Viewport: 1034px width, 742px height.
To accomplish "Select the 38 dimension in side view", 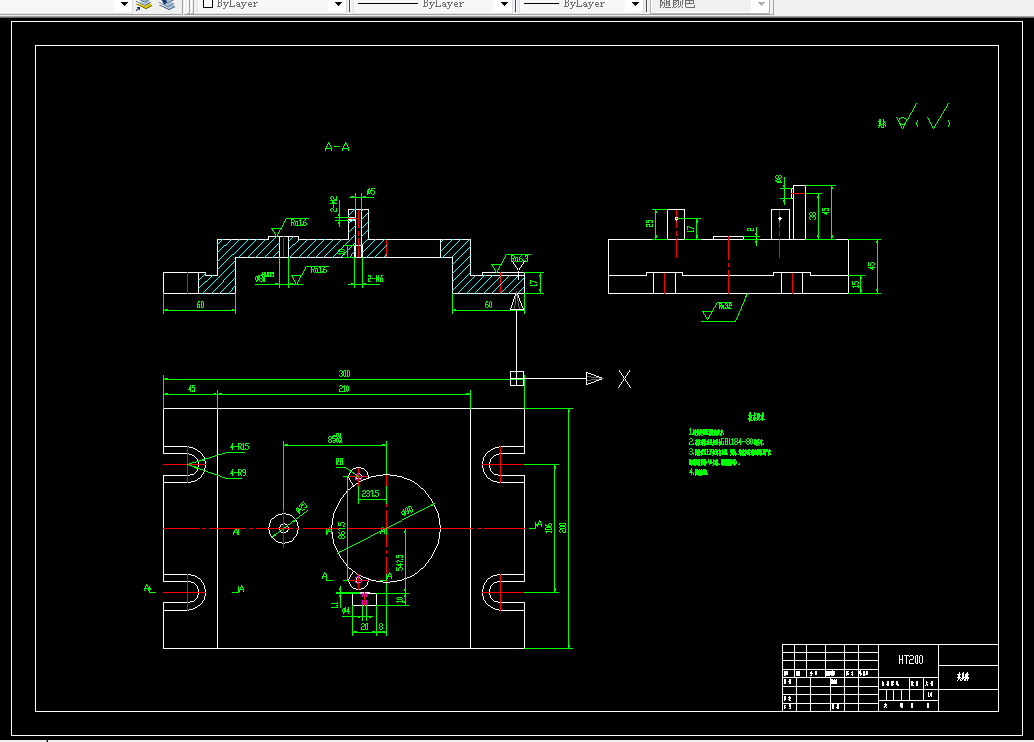I will click(812, 214).
